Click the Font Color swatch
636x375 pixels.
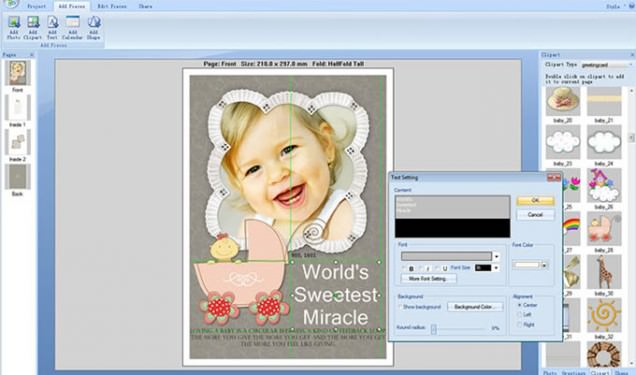click(x=526, y=265)
